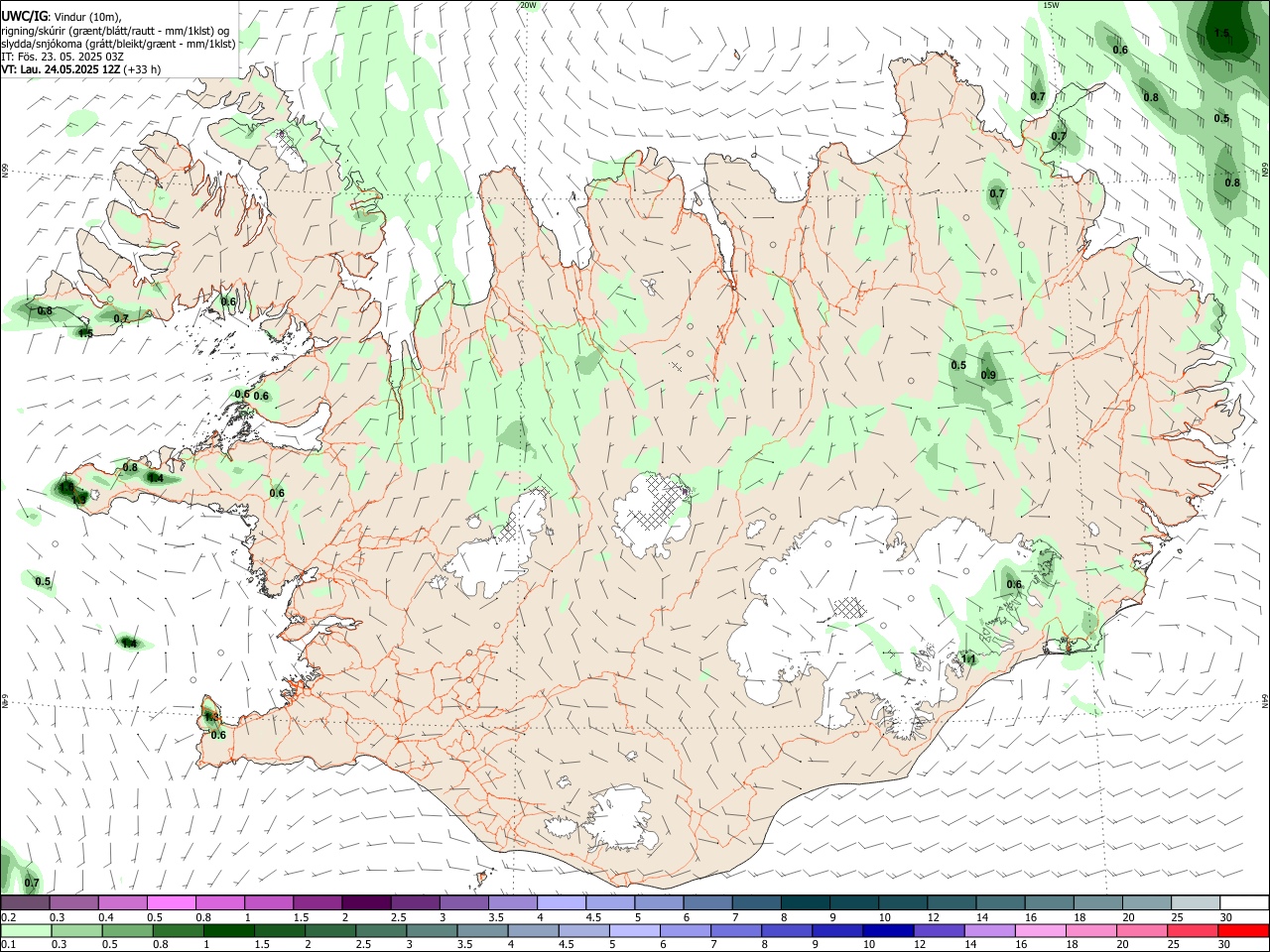Click the 0.9 precipitation value on the map
1270x952 pixels.
(x=988, y=375)
